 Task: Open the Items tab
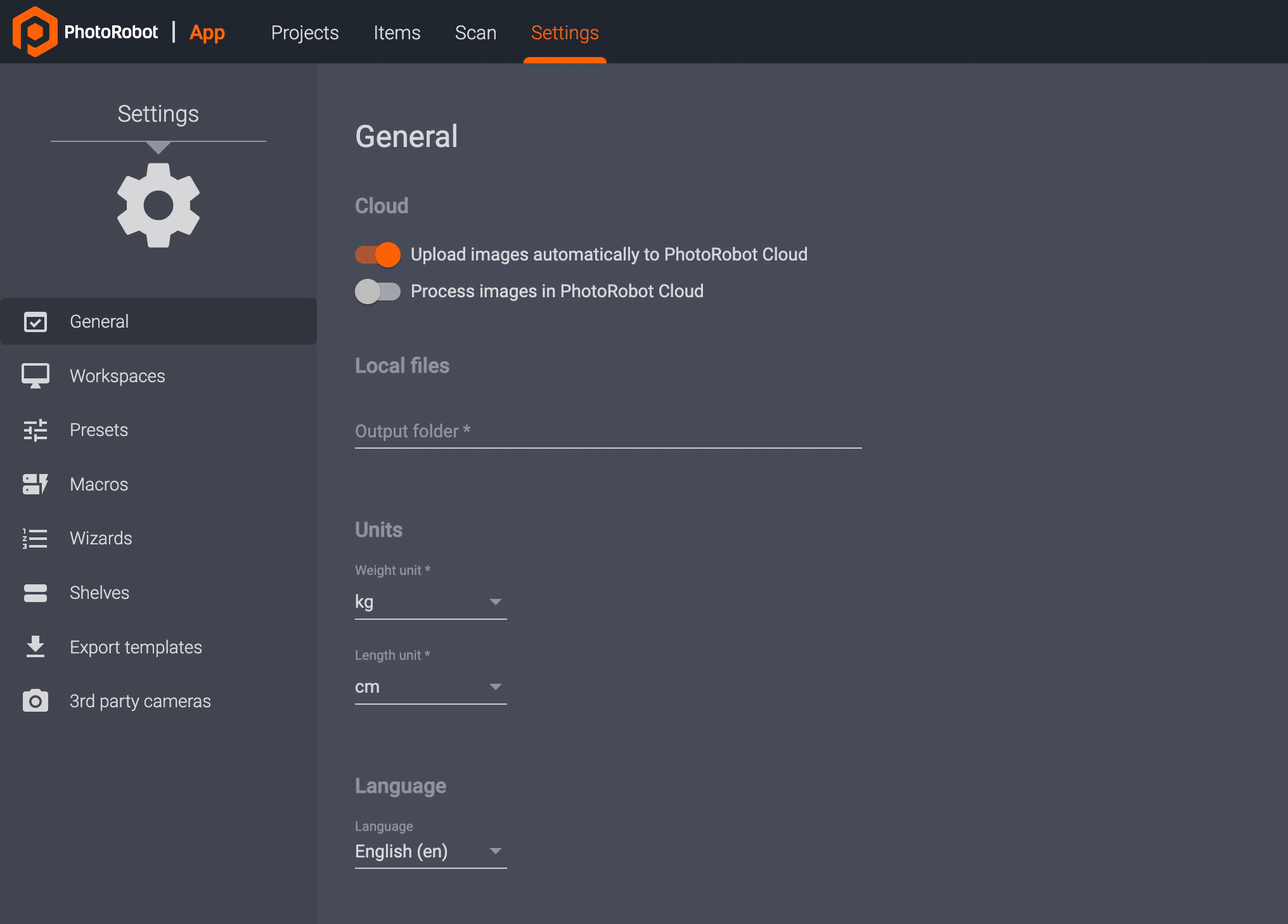(x=397, y=33)
